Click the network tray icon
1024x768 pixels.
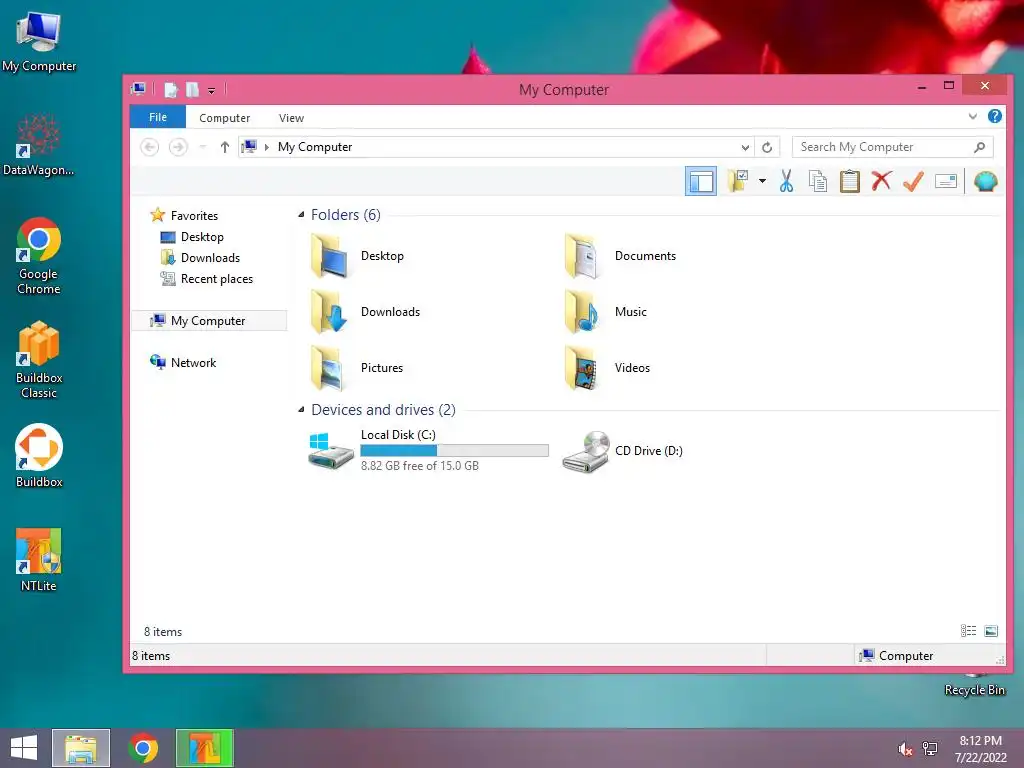click(930, 749)
